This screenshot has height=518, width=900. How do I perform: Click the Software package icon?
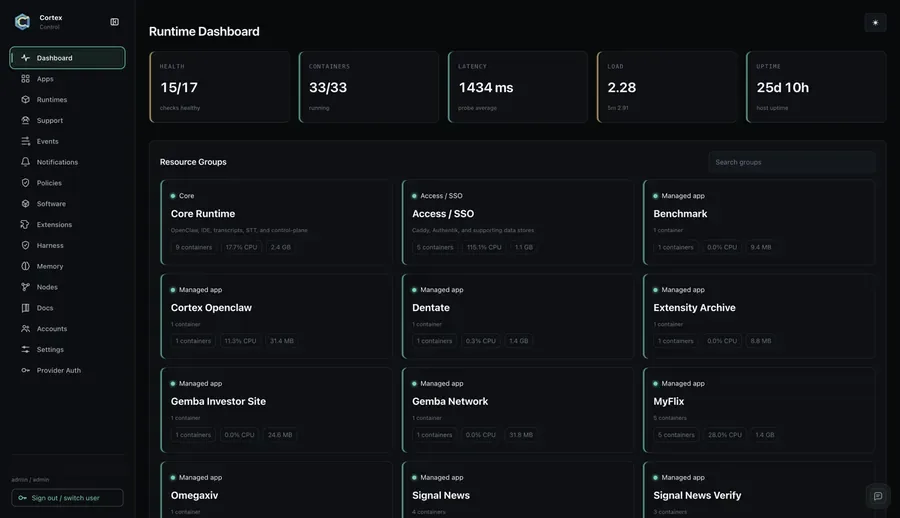(25, 204)
